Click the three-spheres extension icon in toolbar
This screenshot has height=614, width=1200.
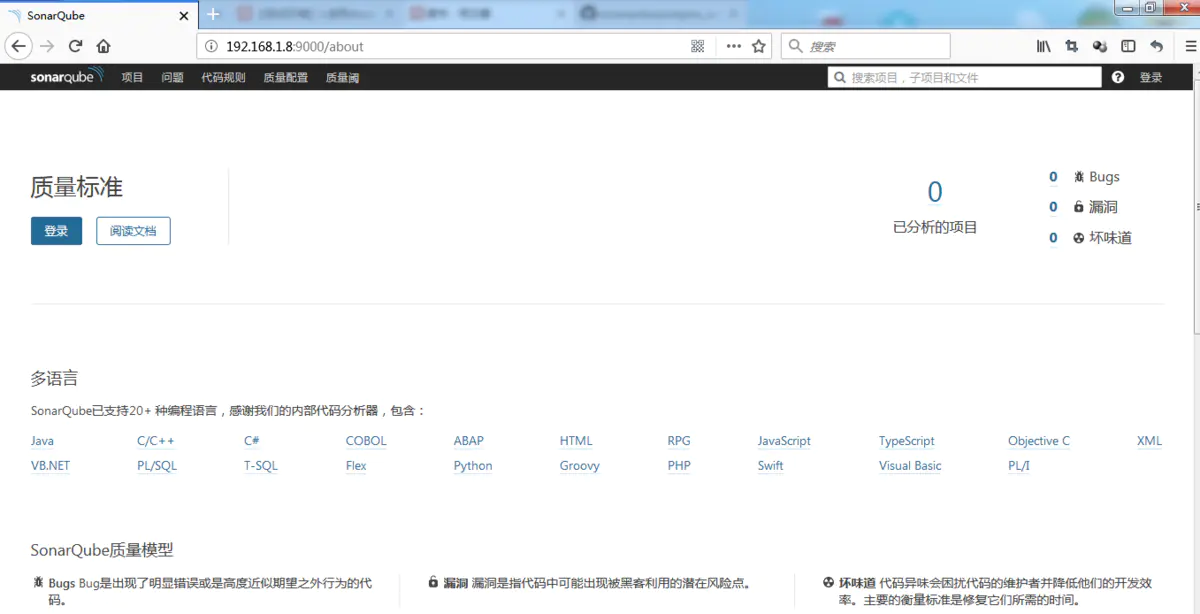pyautogui.click(x=1100, y=46)
